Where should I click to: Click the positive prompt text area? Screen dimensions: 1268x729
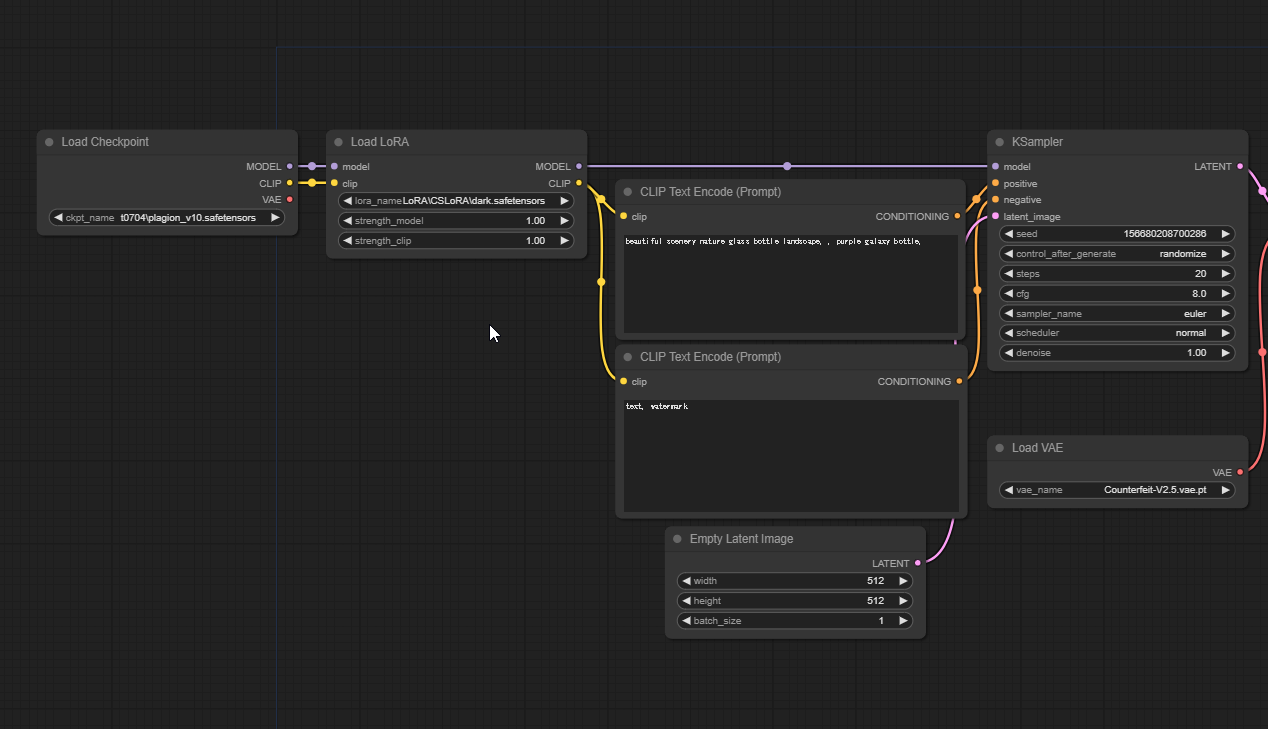coord(790,285)
